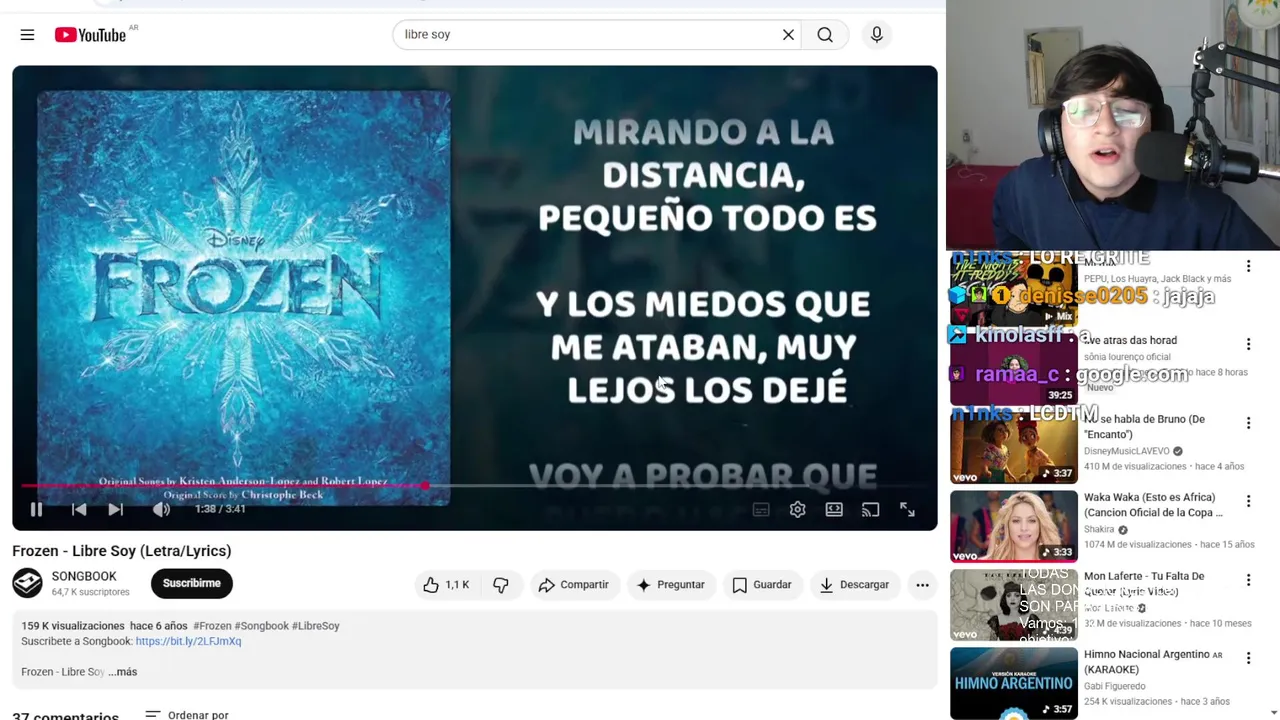The height and width of the screenshot is (720, 1280).
Task: Open the Mon Laferte video thumbnail
Action: point(1014,605)
